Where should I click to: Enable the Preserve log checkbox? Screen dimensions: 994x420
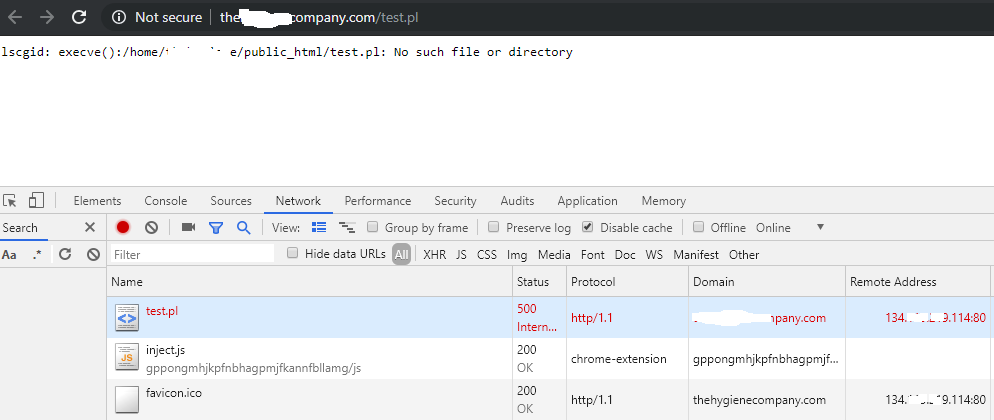tap(494, 228)
